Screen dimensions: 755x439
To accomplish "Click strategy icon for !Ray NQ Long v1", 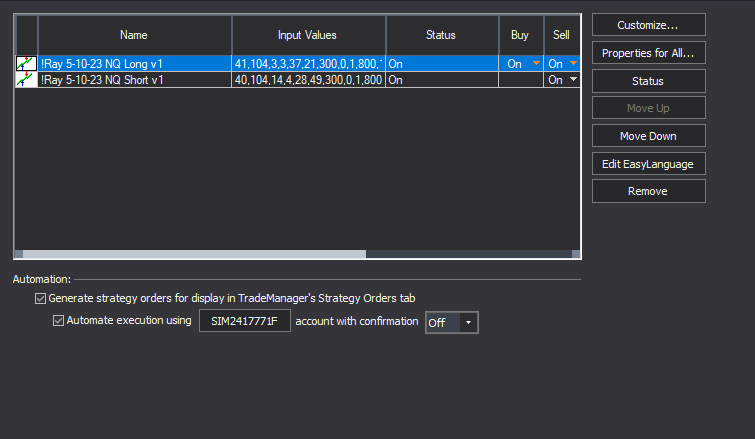I will point(26,64).
